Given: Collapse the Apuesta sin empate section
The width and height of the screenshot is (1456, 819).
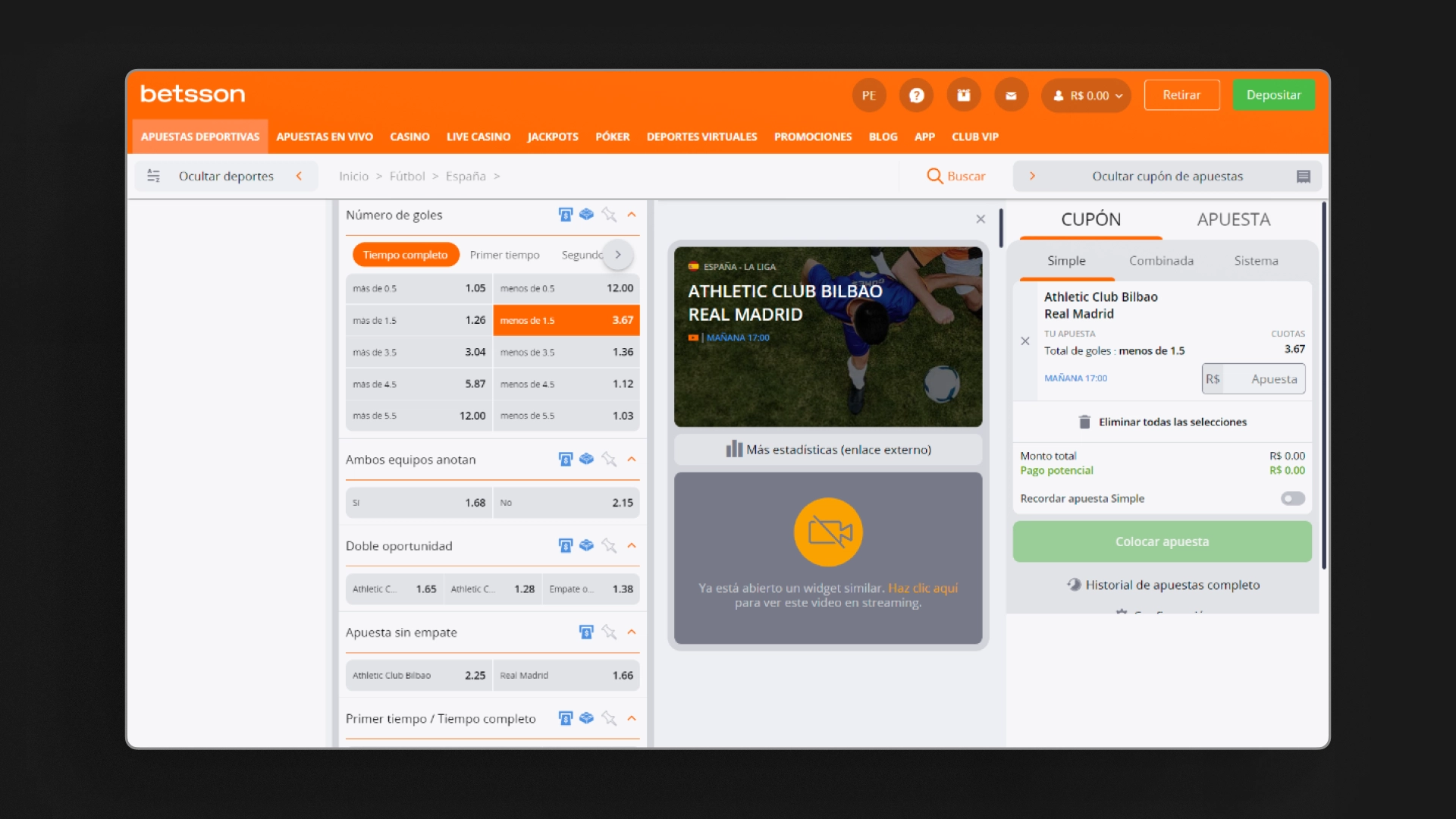Looking at the screenshot, I should (632, 632).
